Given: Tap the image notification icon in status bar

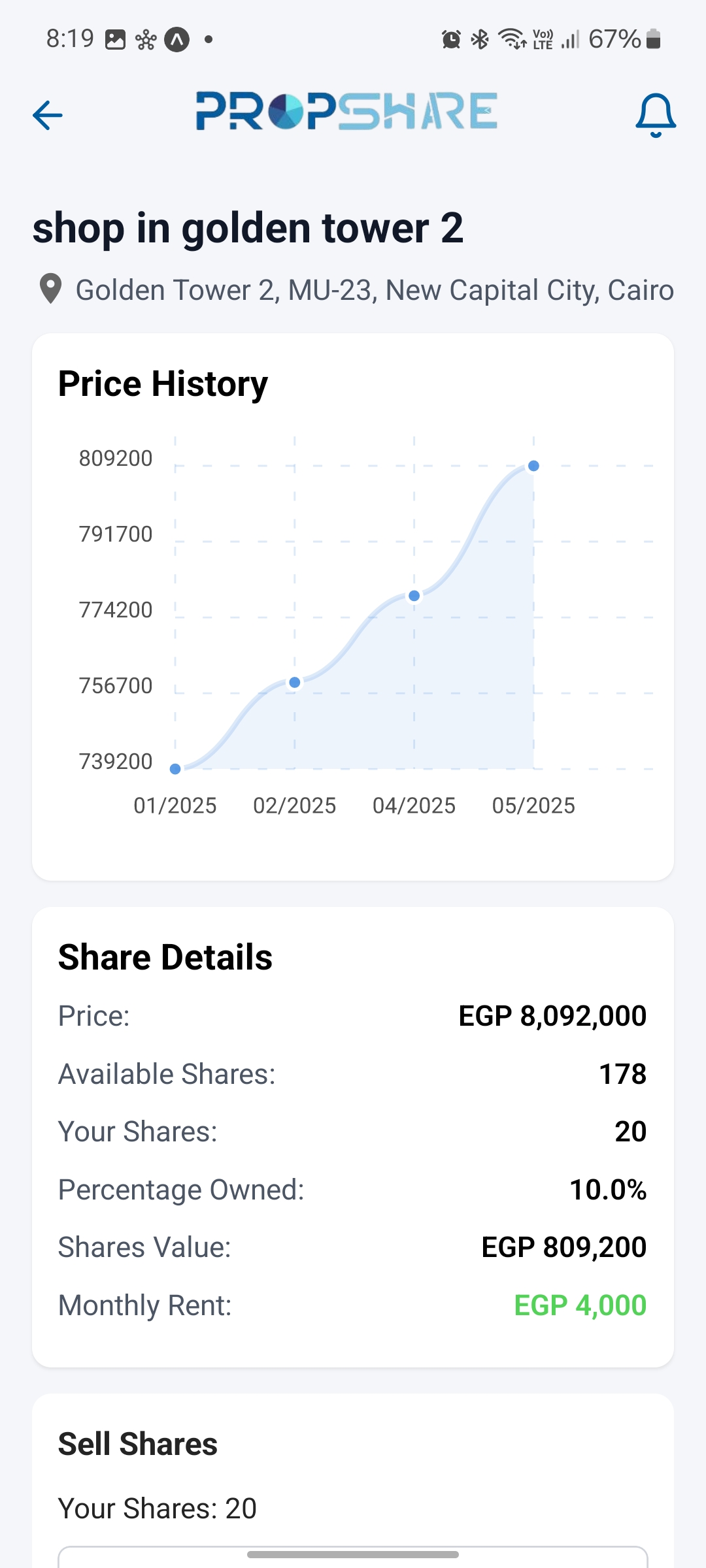Looking at the screenshot, I should [116, 40].
